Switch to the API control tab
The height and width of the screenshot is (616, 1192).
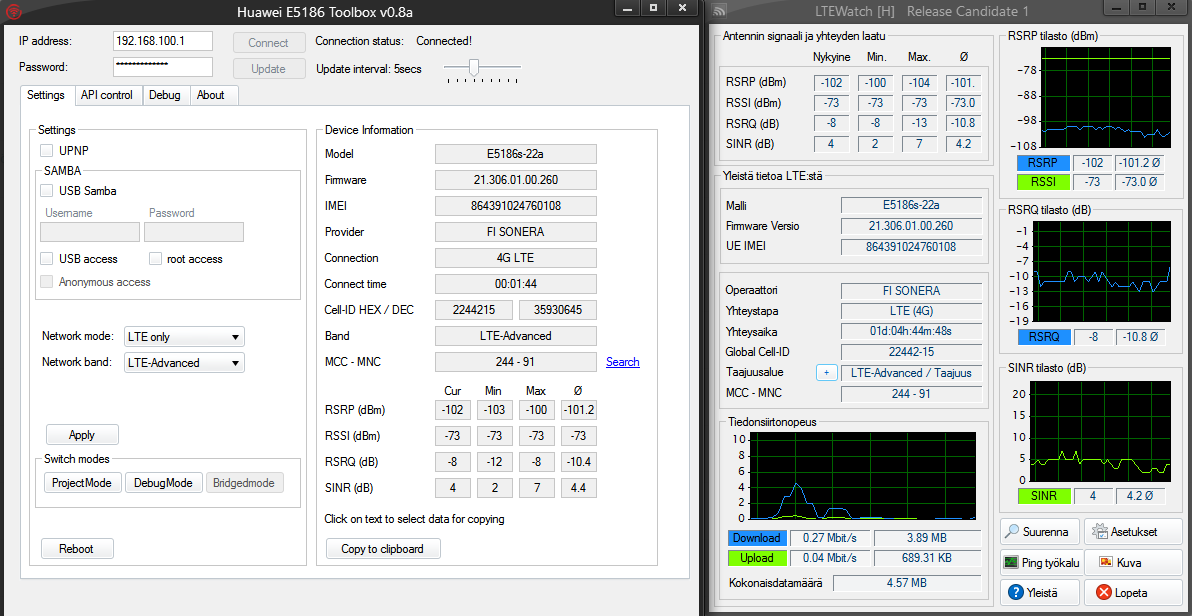107,95
